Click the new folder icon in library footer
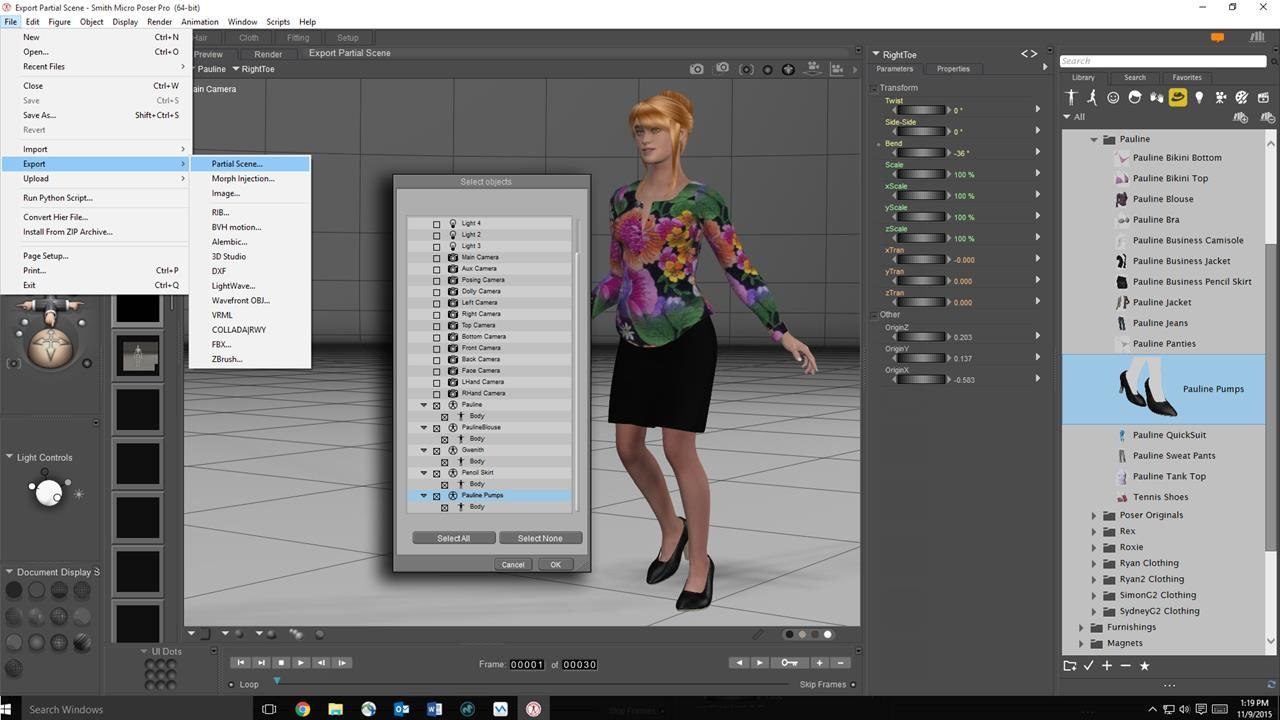The image size is (1280, 720). pos(1070,665)
